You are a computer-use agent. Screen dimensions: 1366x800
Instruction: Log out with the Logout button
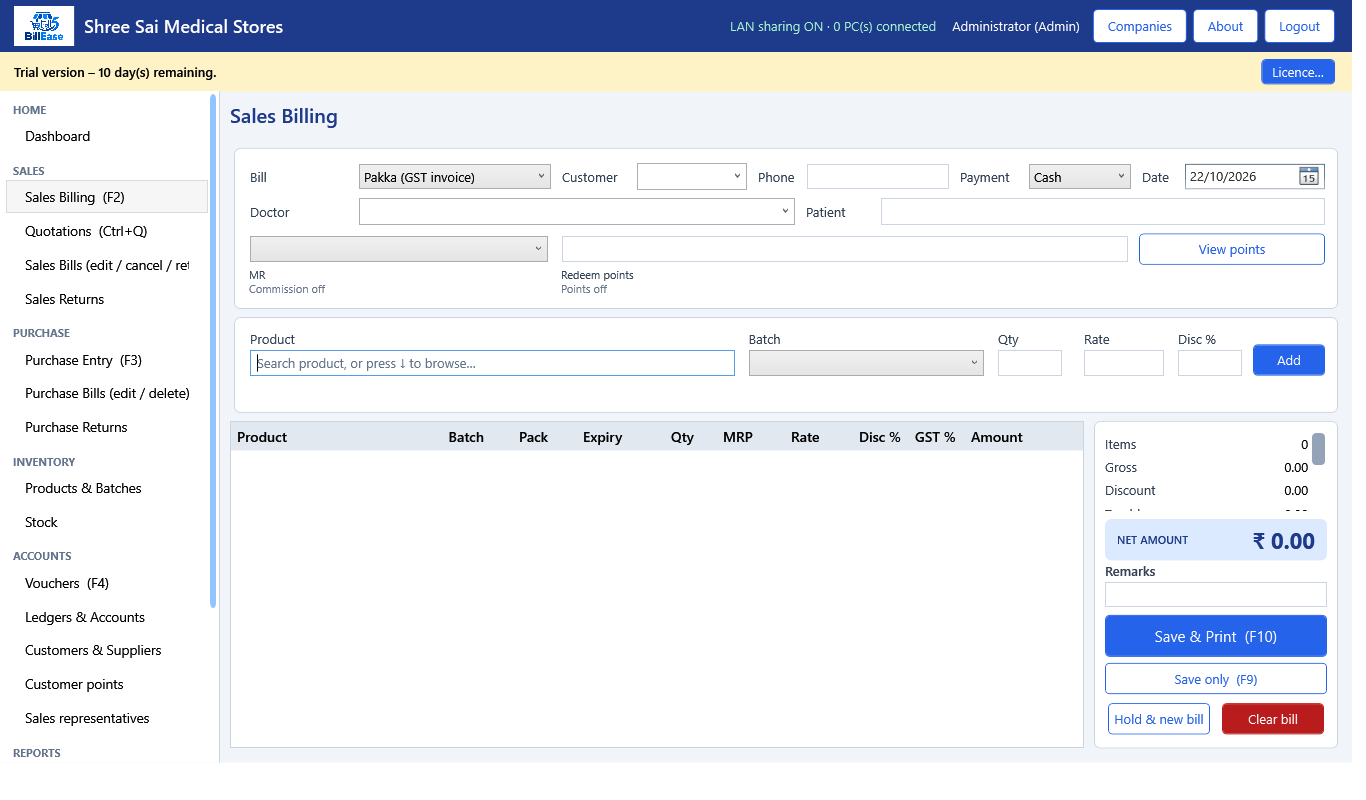coord(1300,26)
